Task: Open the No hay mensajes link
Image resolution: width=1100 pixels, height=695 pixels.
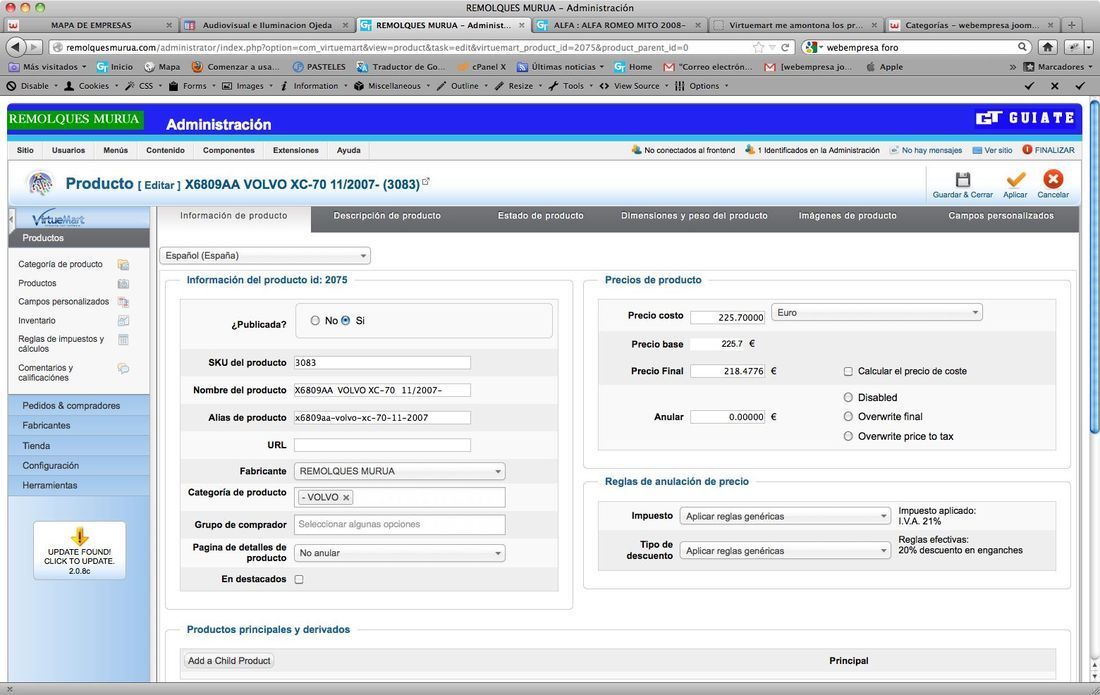Action: [x=932, y=150]
